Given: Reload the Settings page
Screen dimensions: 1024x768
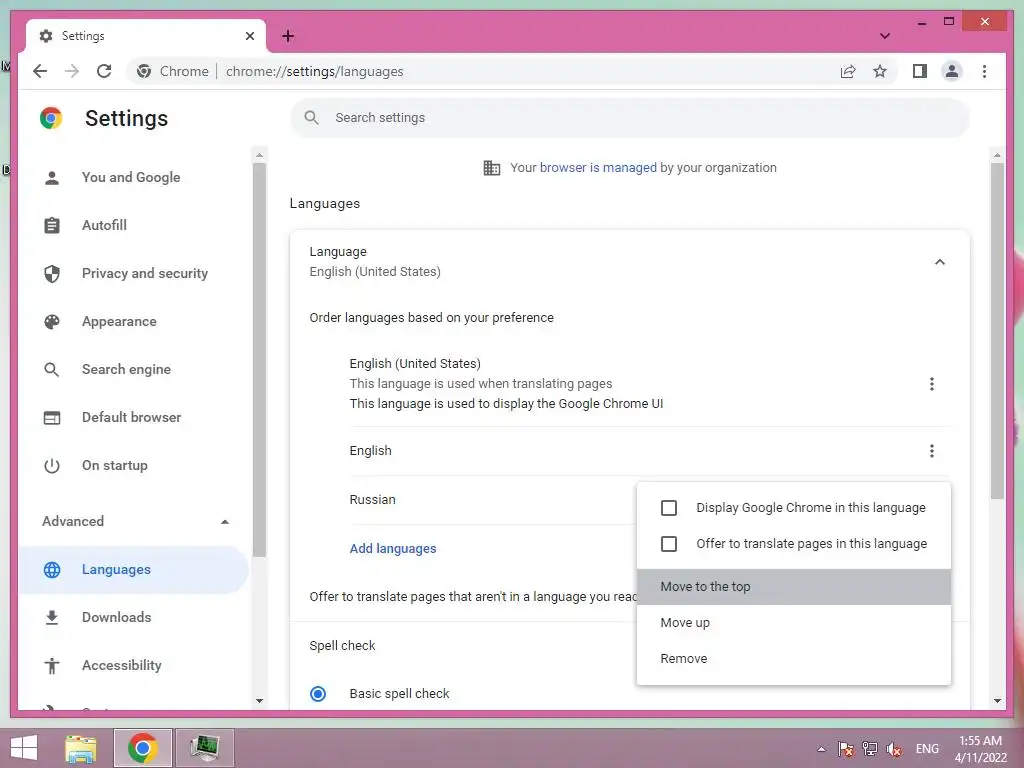Looking at the screenshot, I should pyautogui.click(x=104, y=71).
